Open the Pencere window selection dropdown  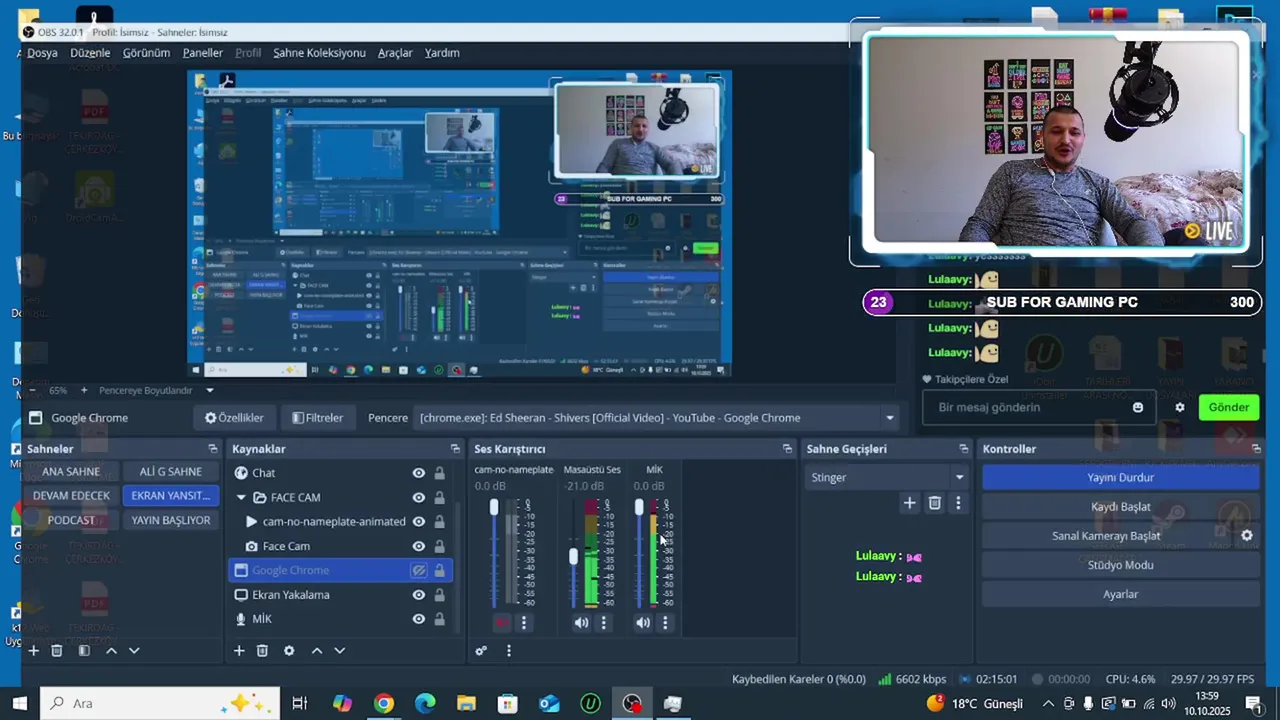click(x=657, y=418)
